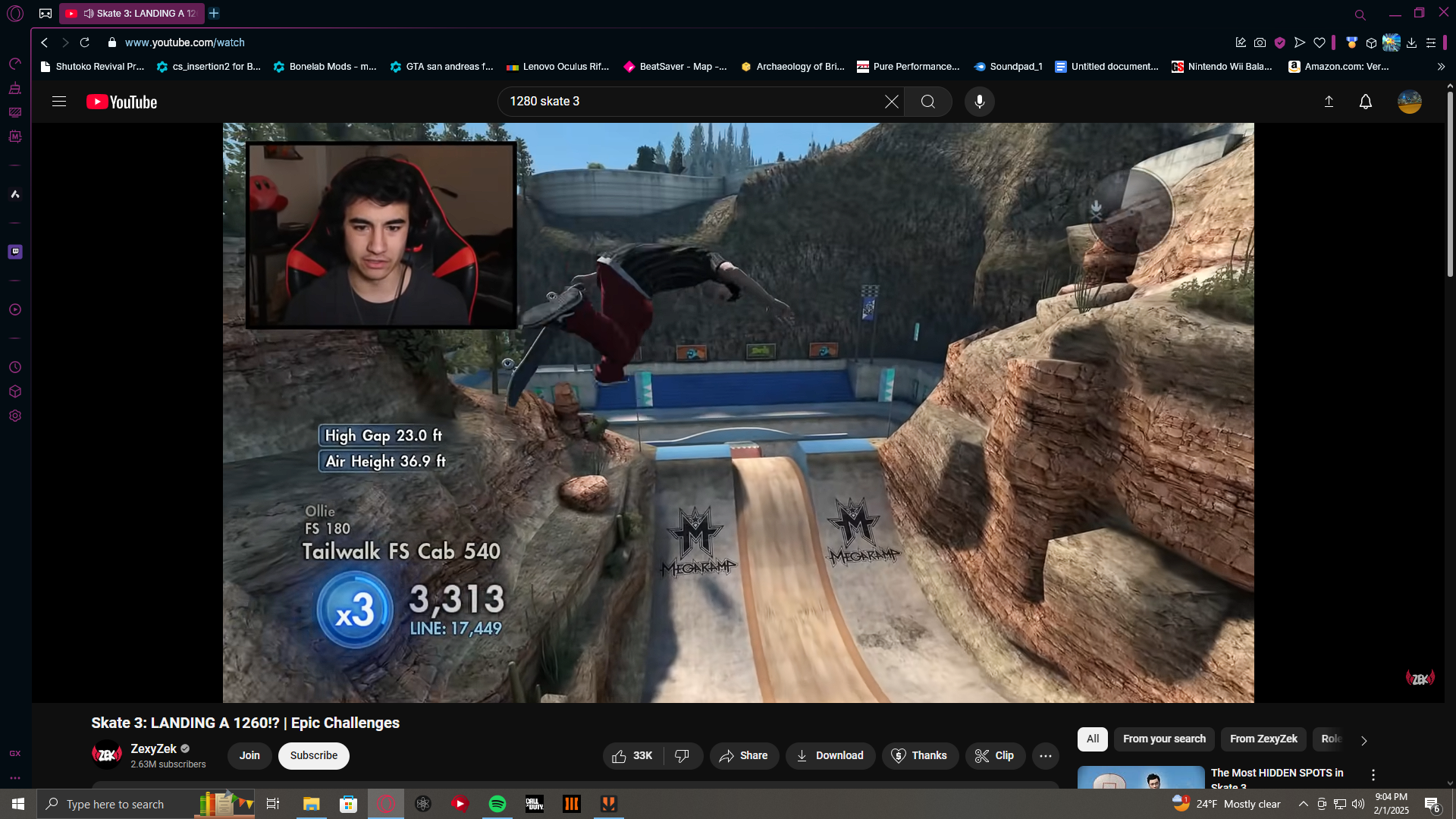This screenshot has height=819, width=1456.
Task: Click the Create upload icon
Action: point(1329,102)
